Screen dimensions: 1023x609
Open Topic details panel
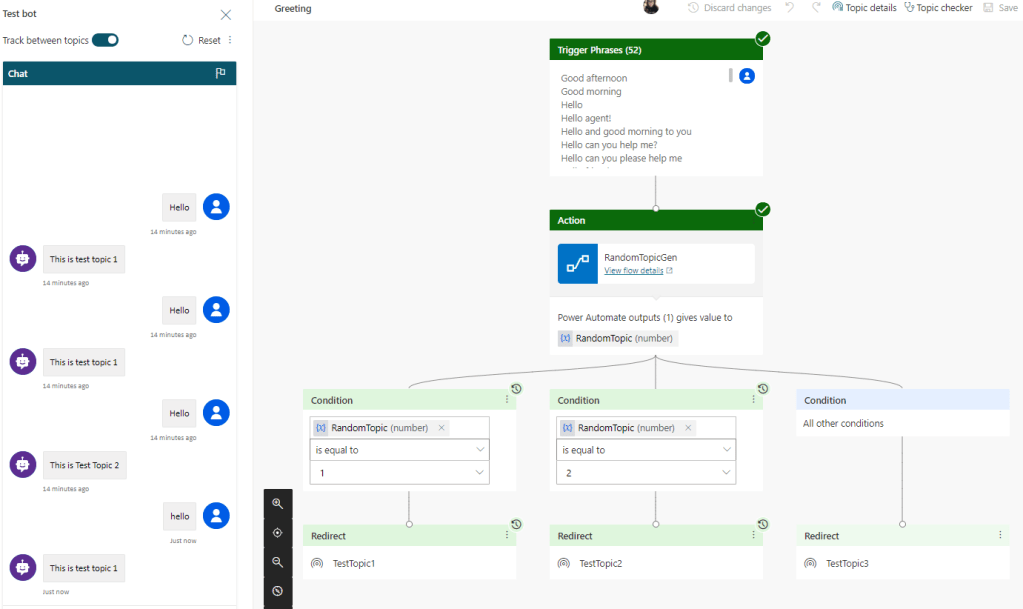pyautogui.click(x=864, y=8)
